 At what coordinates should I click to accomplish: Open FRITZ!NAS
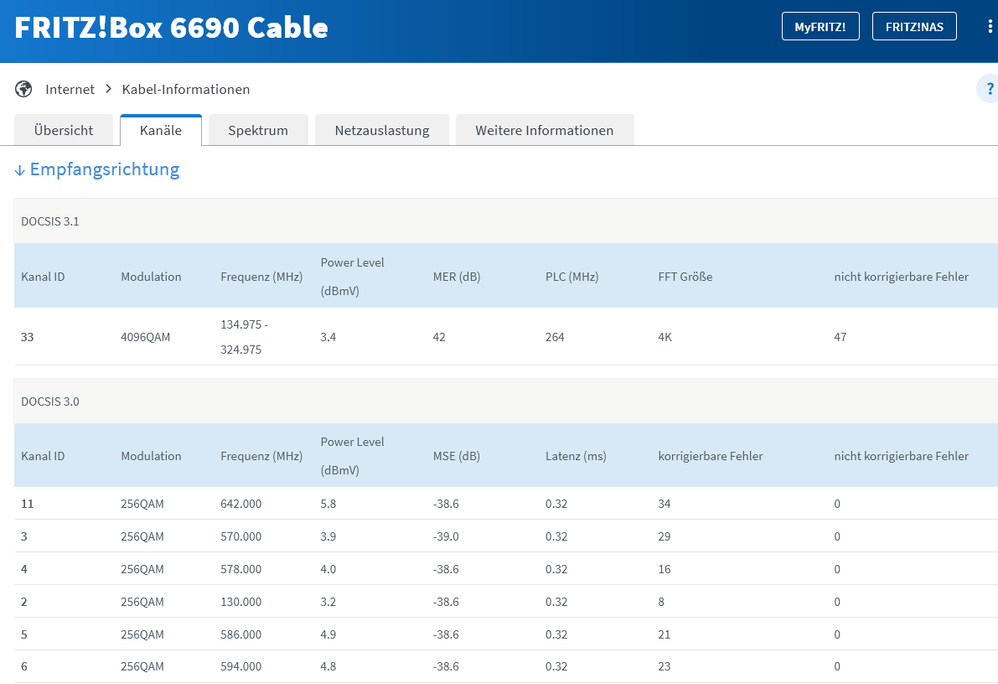914,26
